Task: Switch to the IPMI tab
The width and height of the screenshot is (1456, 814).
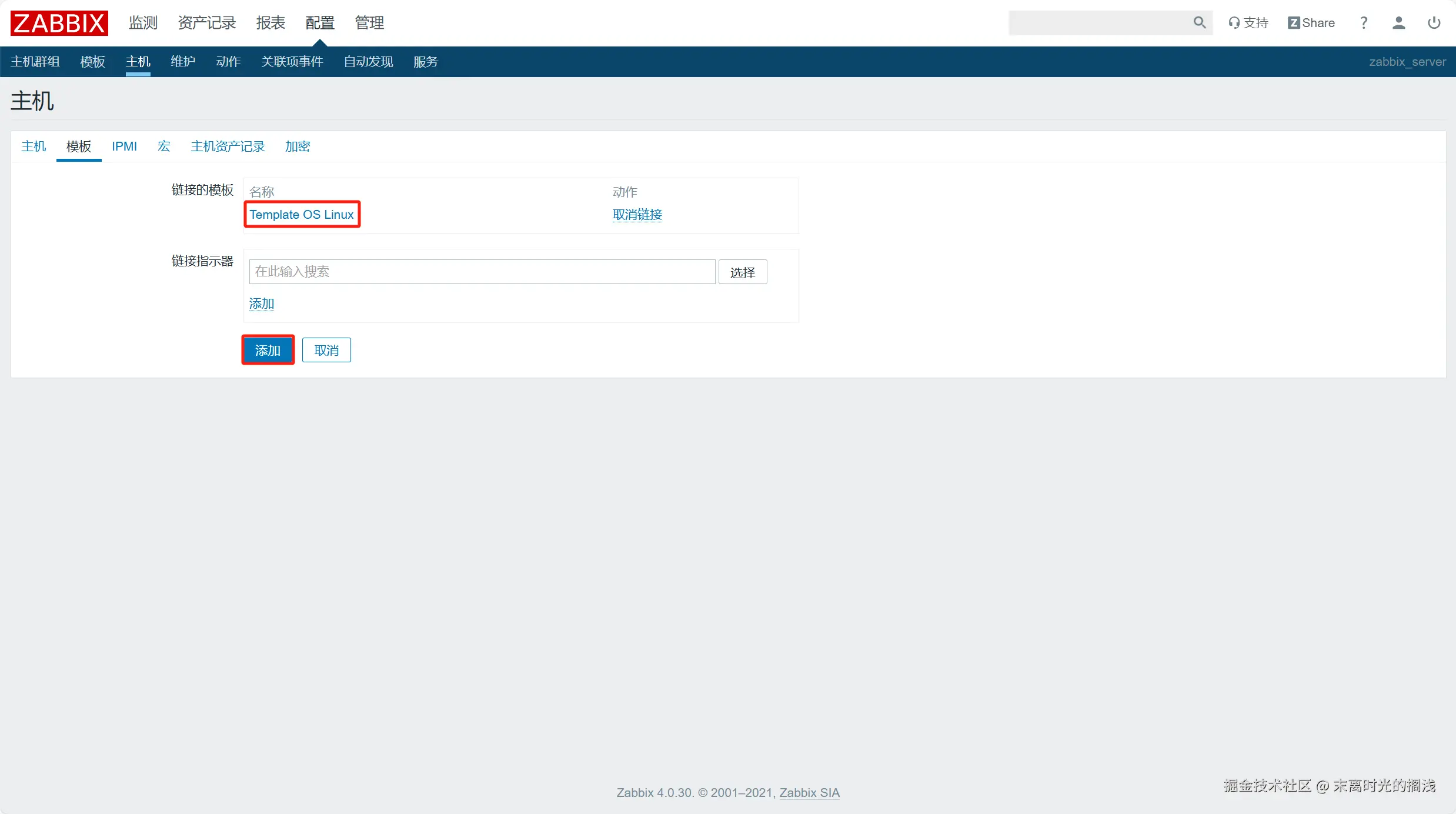Action: click(x=124, y=146)
